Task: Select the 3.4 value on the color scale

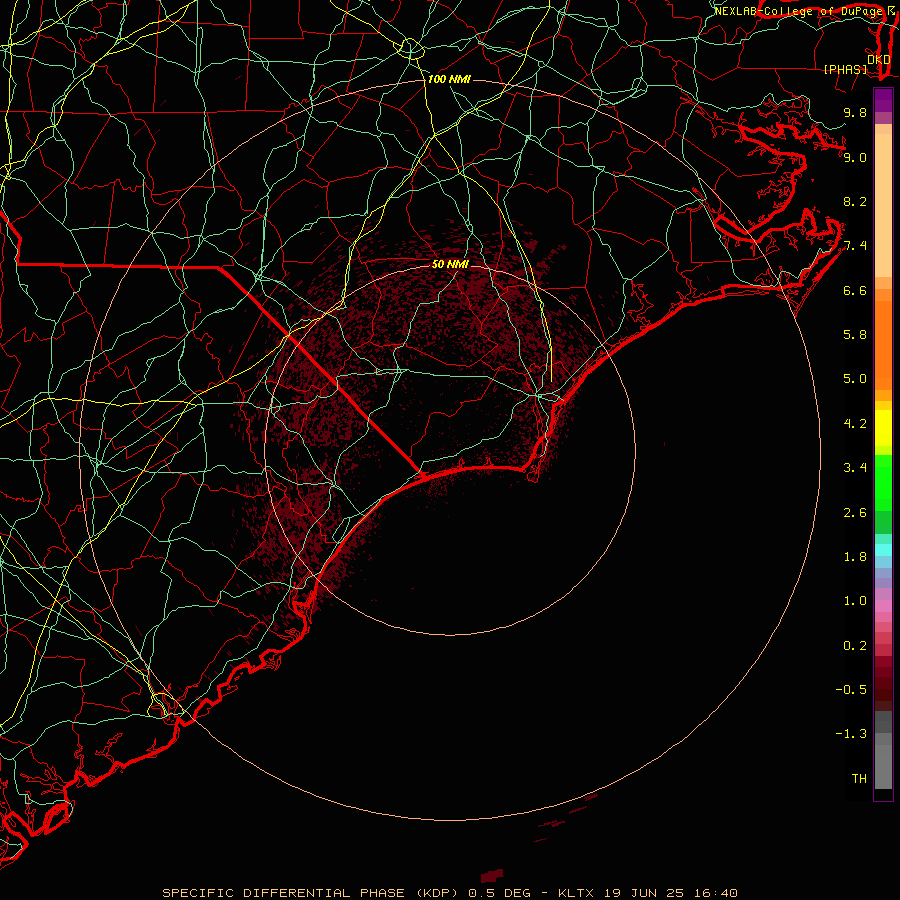Action: pos(855,468)
